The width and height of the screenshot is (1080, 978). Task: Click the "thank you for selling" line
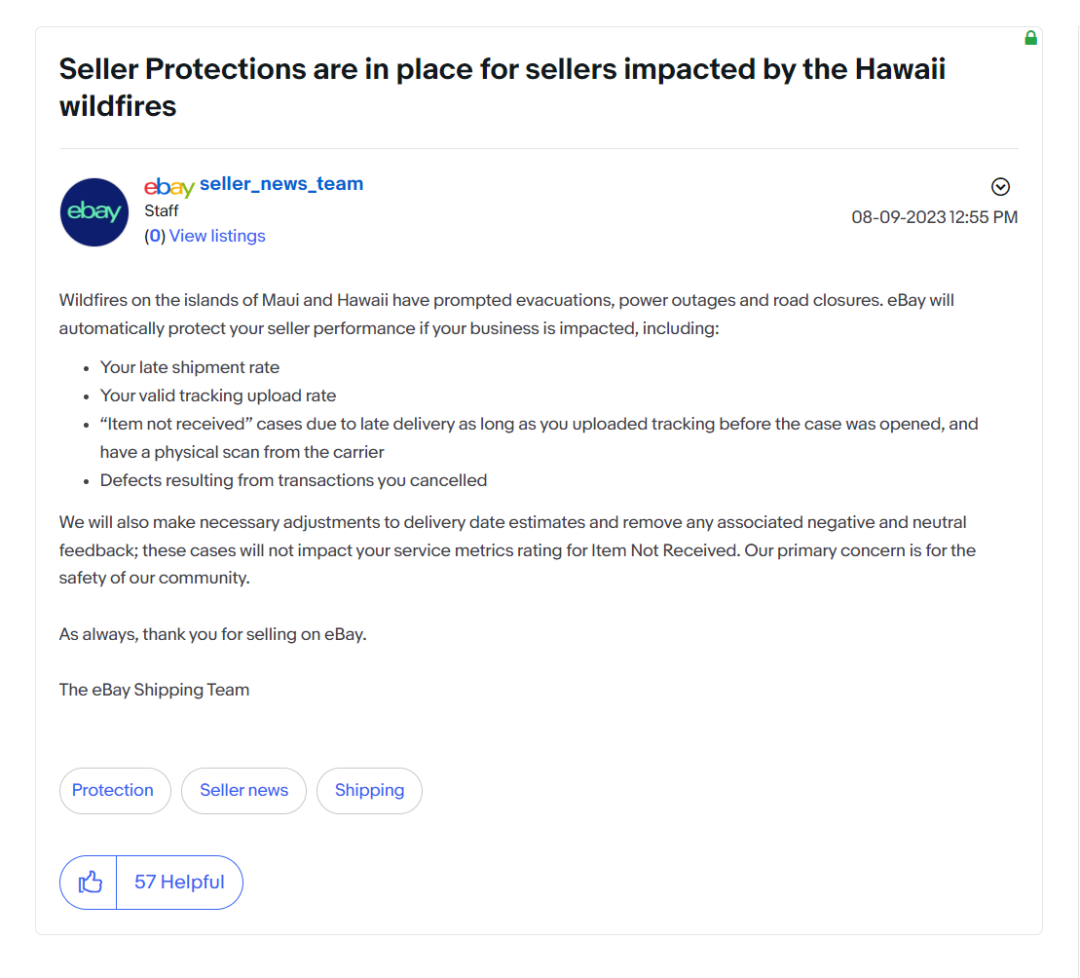213,634
